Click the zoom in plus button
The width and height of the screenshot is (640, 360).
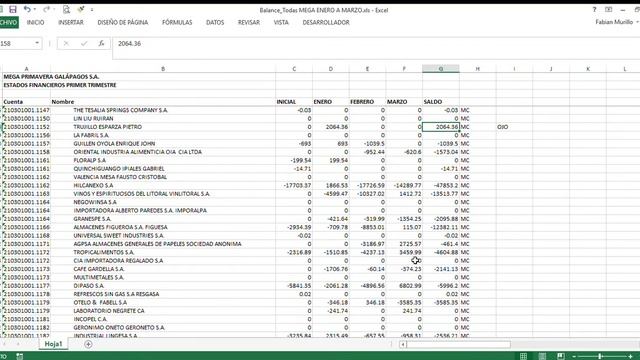pyautogui.click(x=631, y=356)
